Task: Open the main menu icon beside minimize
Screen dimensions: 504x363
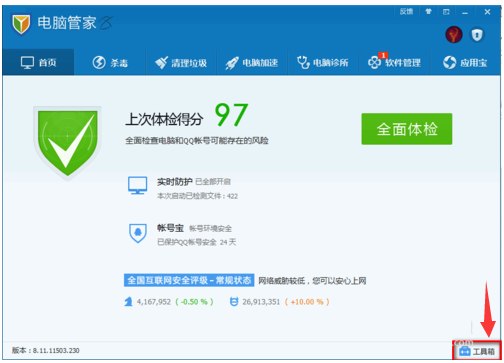Action: click(x=446, y=12)
